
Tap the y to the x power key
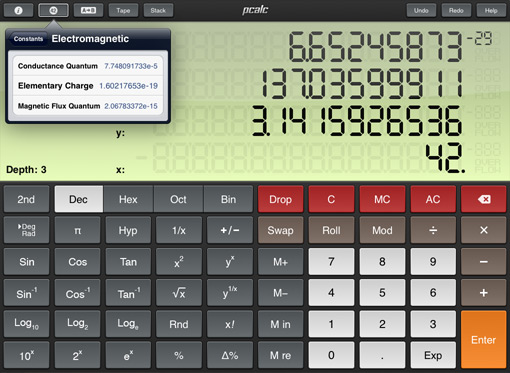pyautogui.click(x=230, y=262)
